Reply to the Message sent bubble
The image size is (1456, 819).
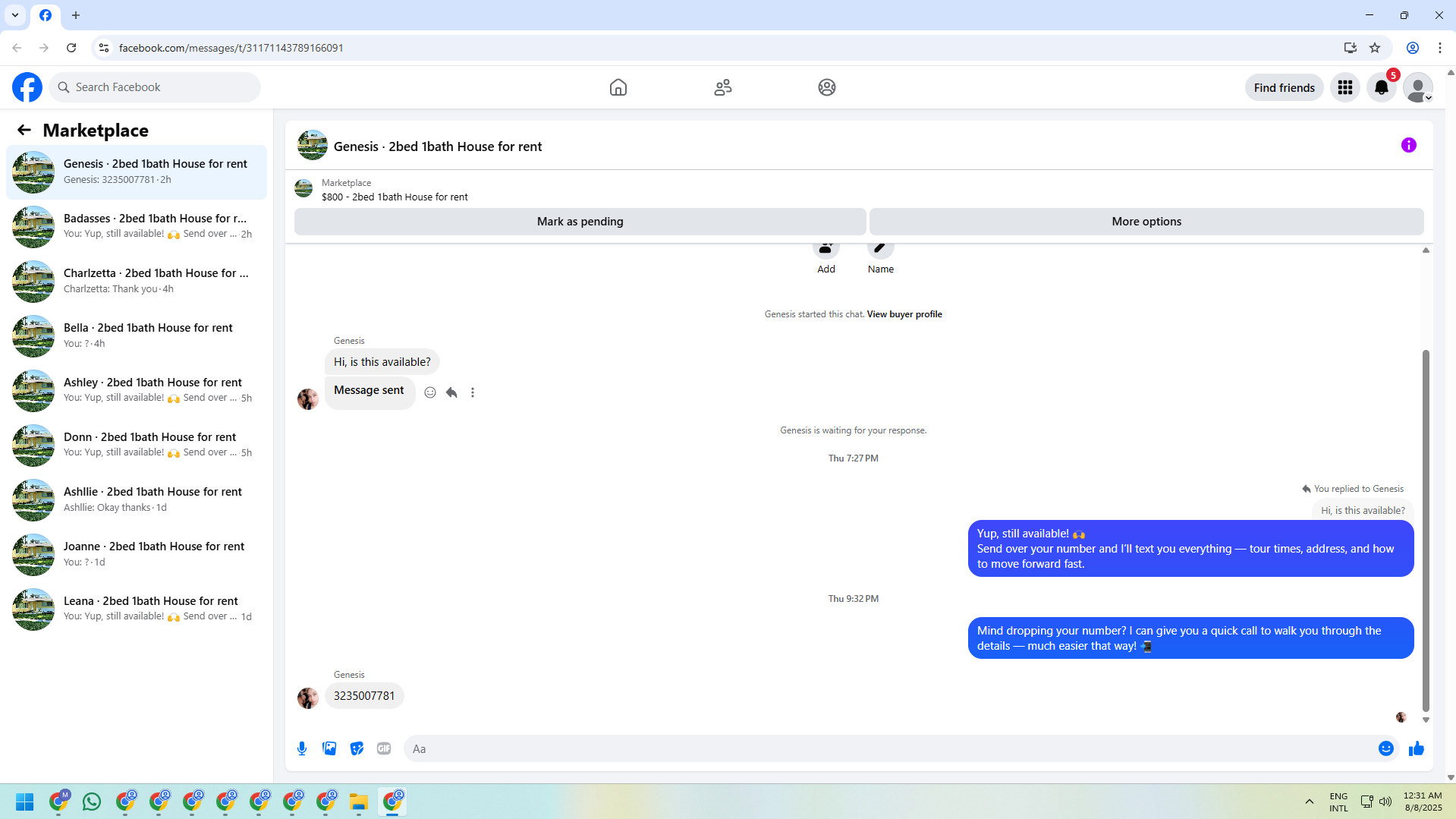click(x=451, y=392)
